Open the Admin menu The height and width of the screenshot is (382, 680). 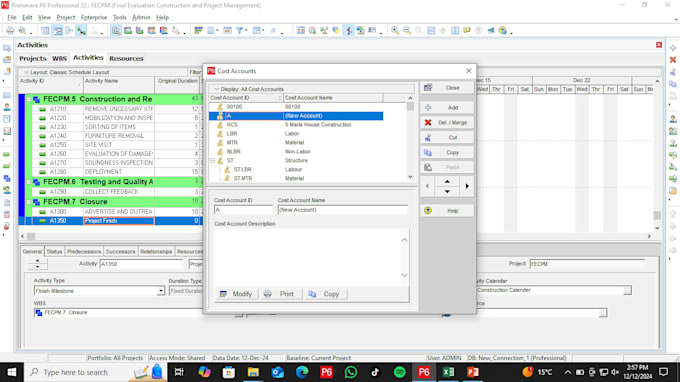click(x=141, y=17)
